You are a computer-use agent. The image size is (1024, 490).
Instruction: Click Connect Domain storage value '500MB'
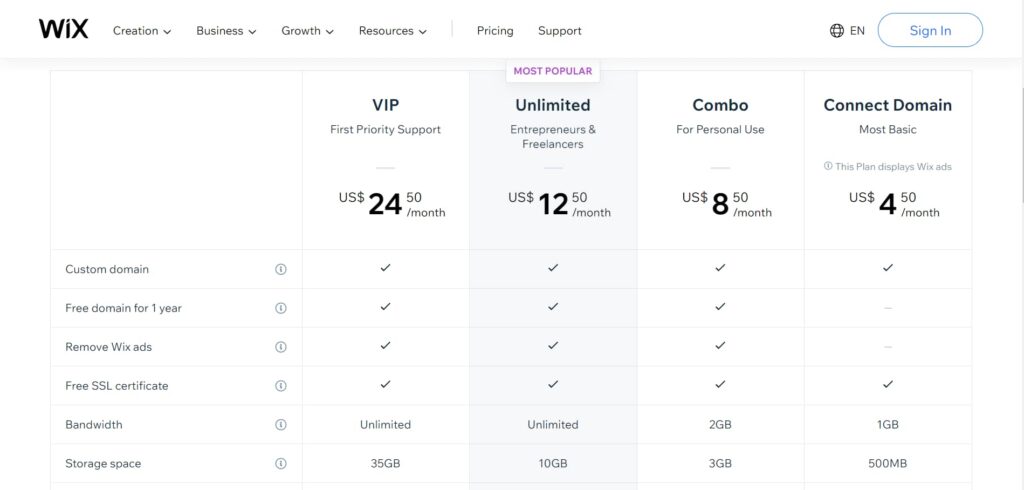click(x=888, y=464)
